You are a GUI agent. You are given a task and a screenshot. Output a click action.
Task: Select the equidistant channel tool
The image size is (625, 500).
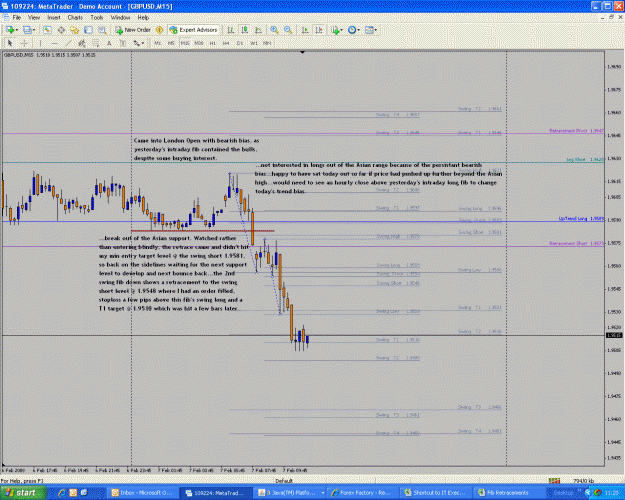pos(82,43)
